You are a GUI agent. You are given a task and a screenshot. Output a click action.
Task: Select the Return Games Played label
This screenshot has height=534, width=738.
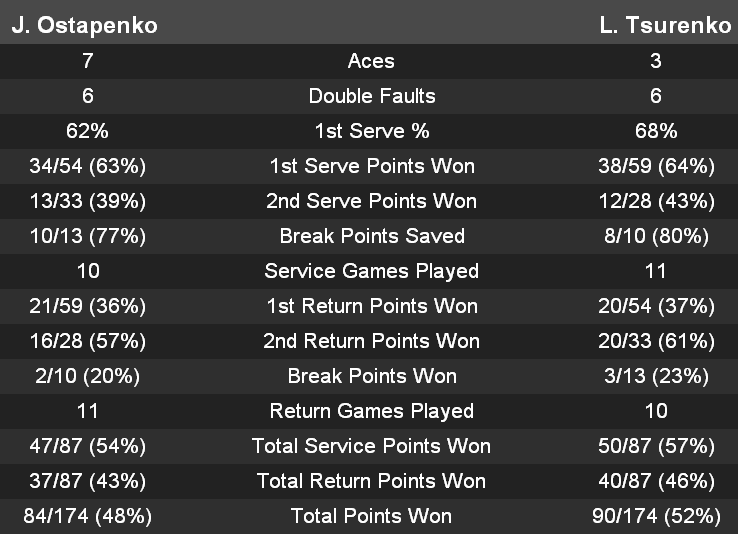click(371, 411)
